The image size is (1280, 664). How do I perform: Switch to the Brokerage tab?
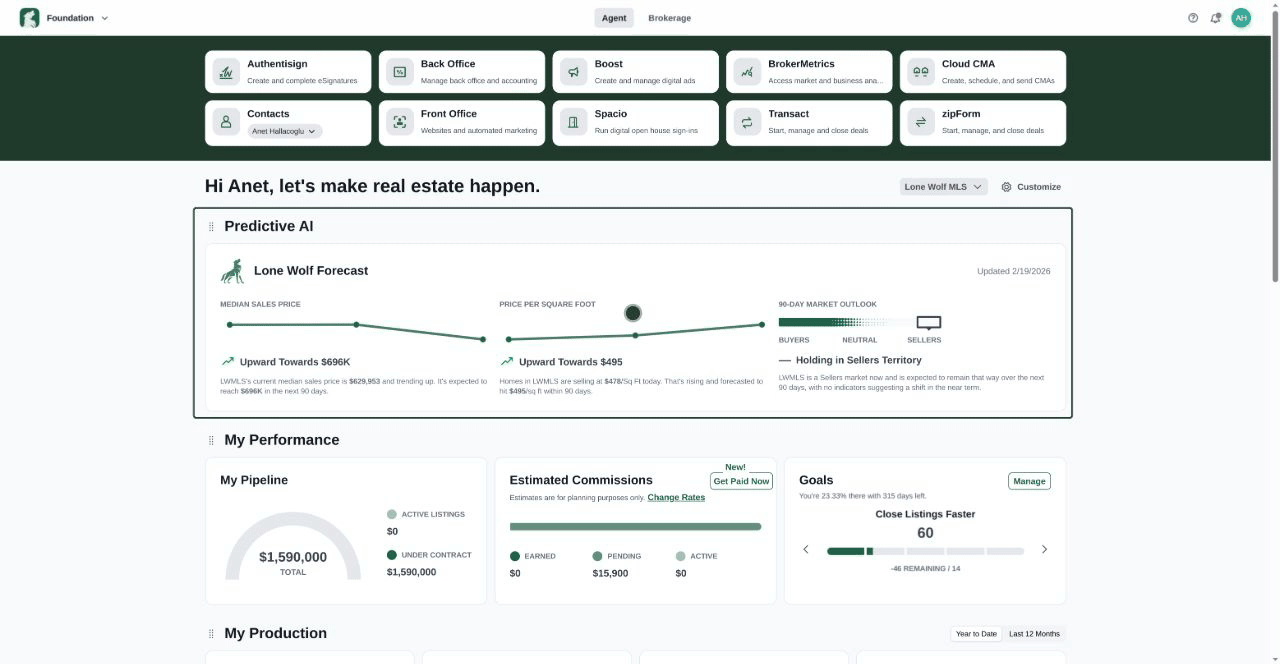tap(669, 18)
